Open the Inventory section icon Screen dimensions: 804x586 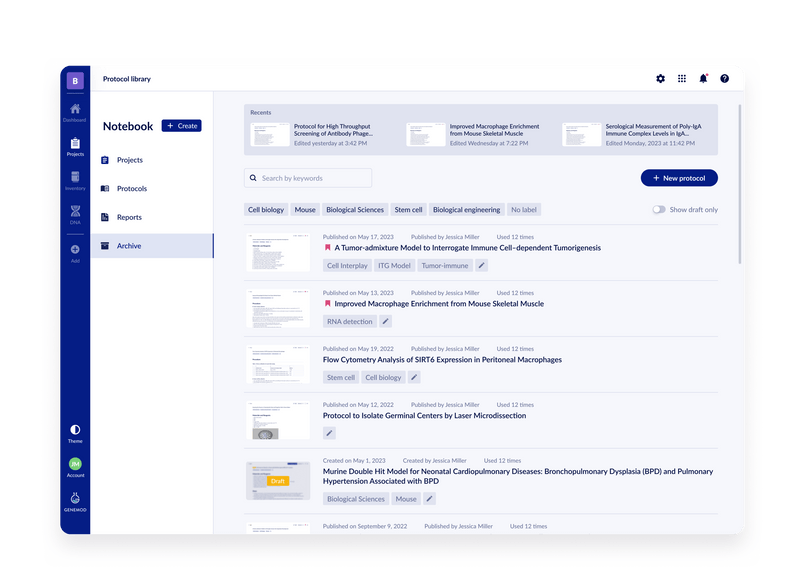point(75,178)
